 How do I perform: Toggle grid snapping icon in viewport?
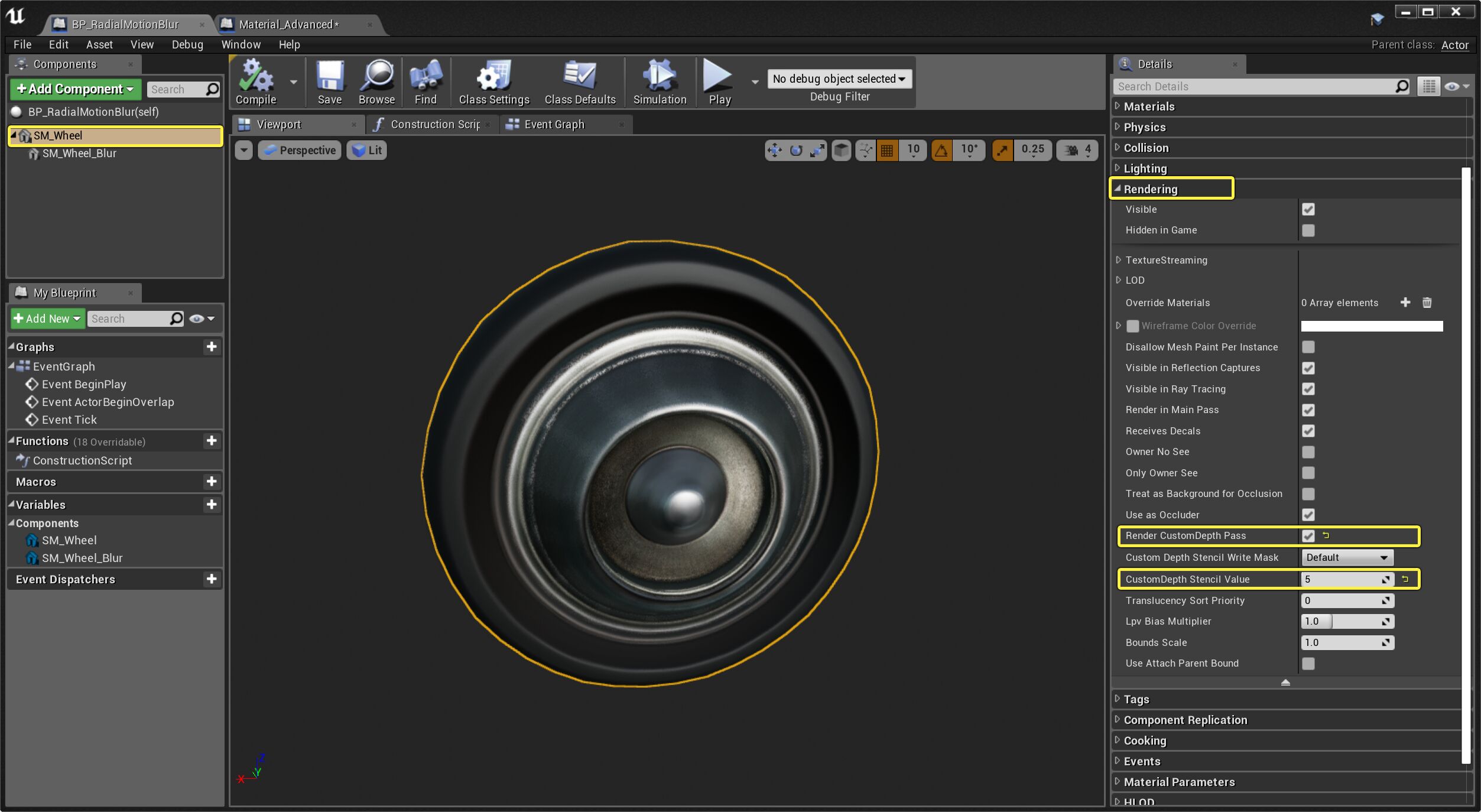[x=886, y=150]
